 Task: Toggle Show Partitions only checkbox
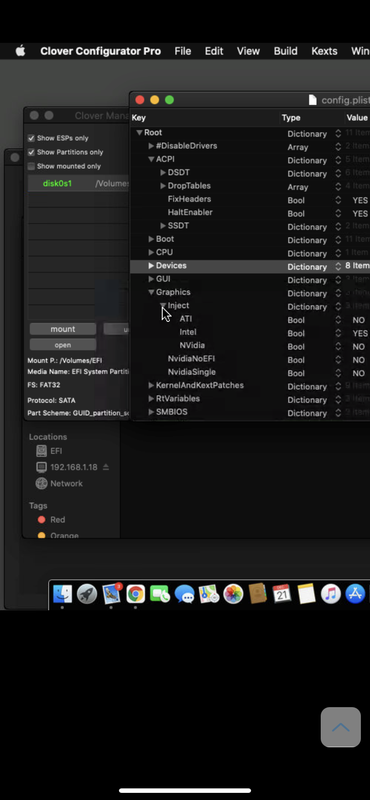point(32,152)
